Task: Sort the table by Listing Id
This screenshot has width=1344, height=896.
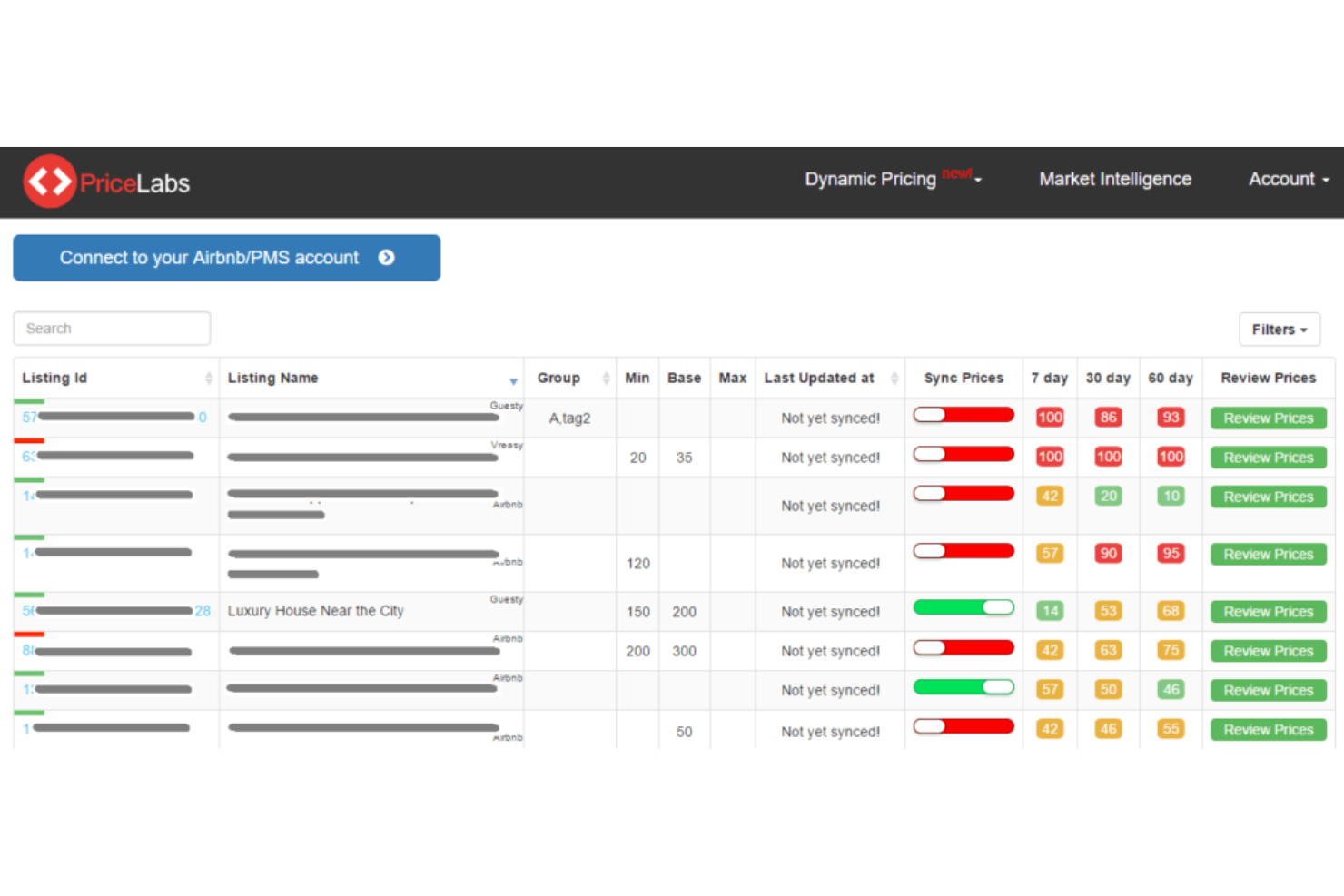Action: (x=207, y=378)
